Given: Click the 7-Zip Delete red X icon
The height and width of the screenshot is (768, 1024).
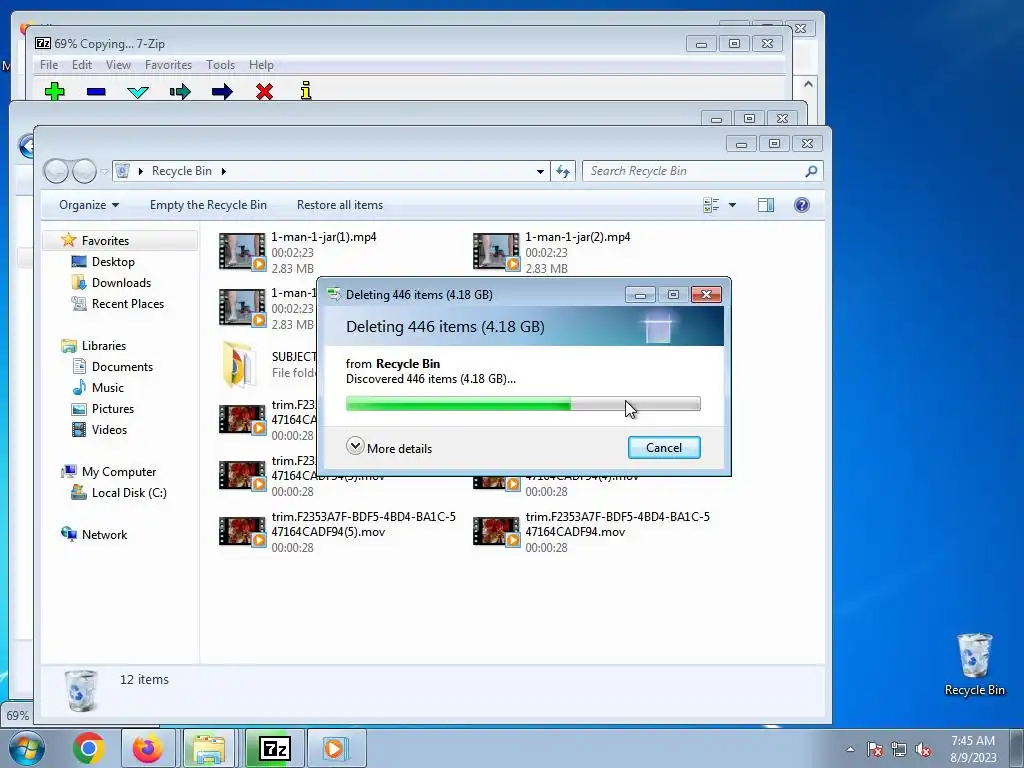Looking at the screenshot, I should [264, 91].
